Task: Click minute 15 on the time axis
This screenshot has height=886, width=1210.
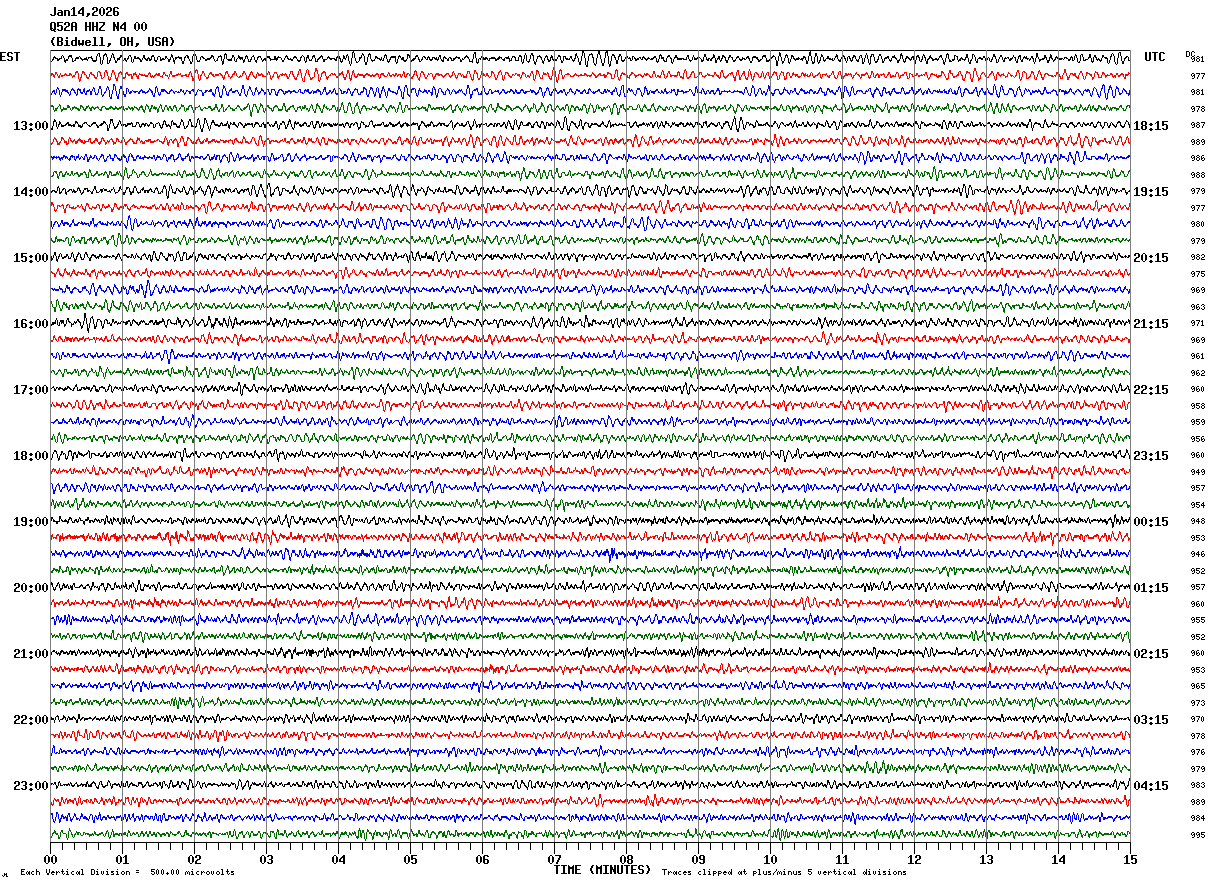Action: 1130,859
